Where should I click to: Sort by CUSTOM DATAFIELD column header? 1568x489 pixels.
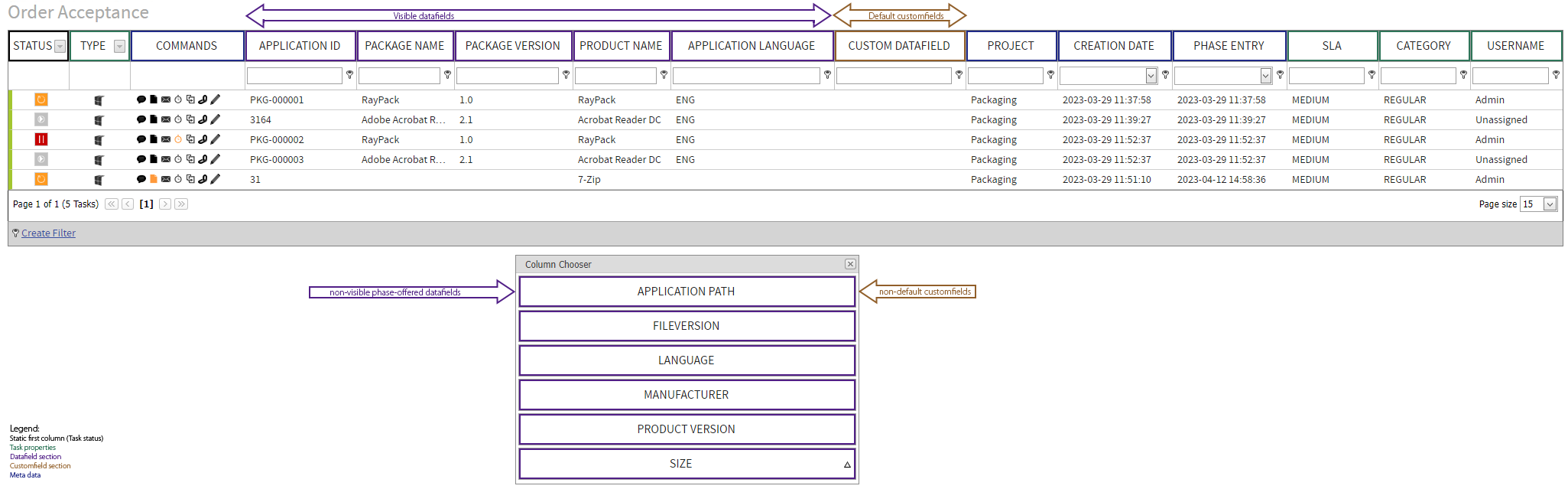899,46
